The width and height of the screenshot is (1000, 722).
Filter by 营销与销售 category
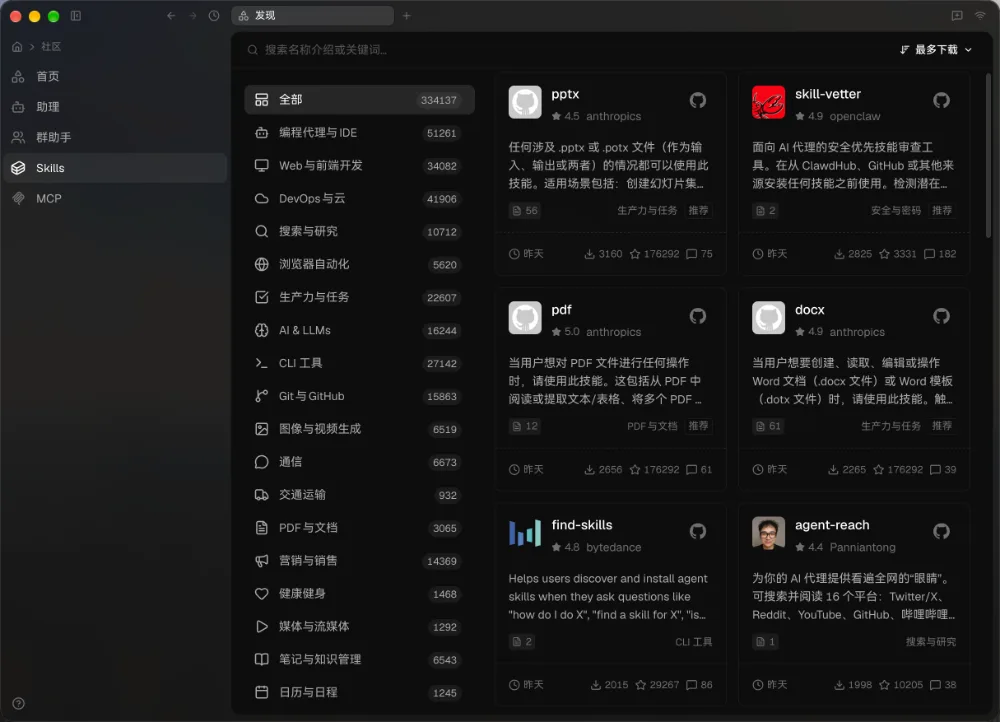click(359, 561)
